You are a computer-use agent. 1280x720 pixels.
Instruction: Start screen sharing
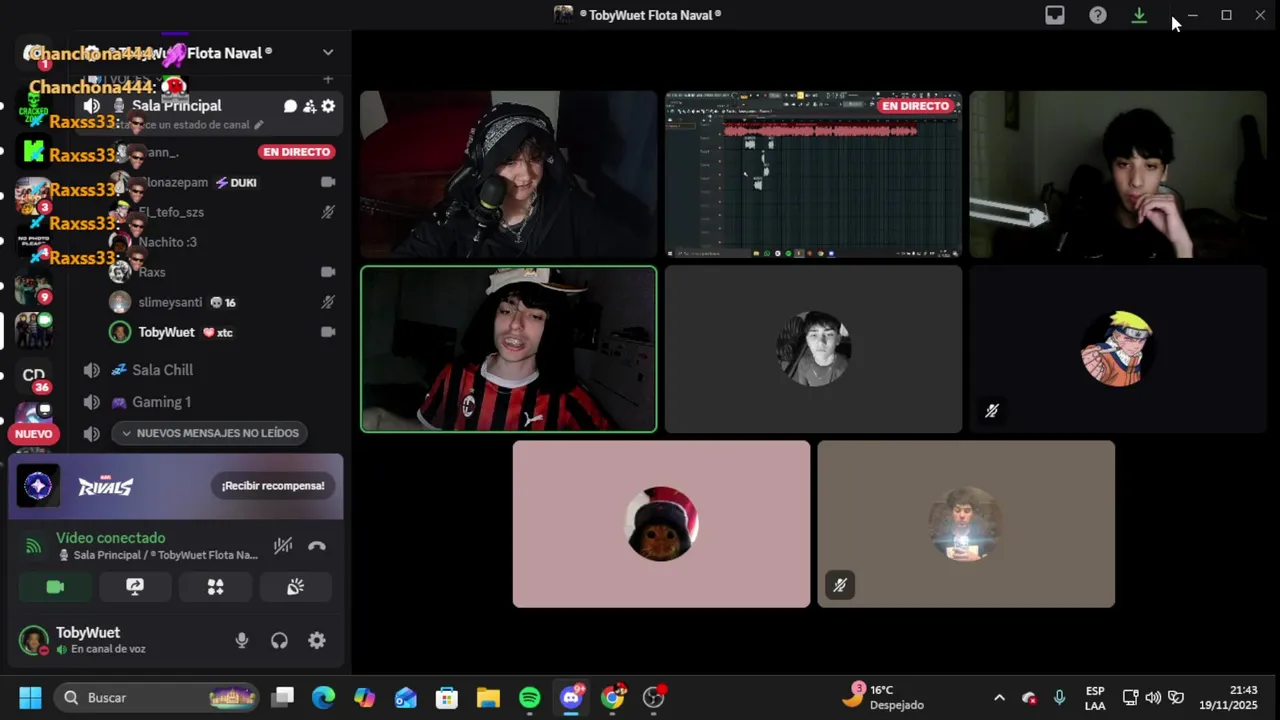[135, 587]
